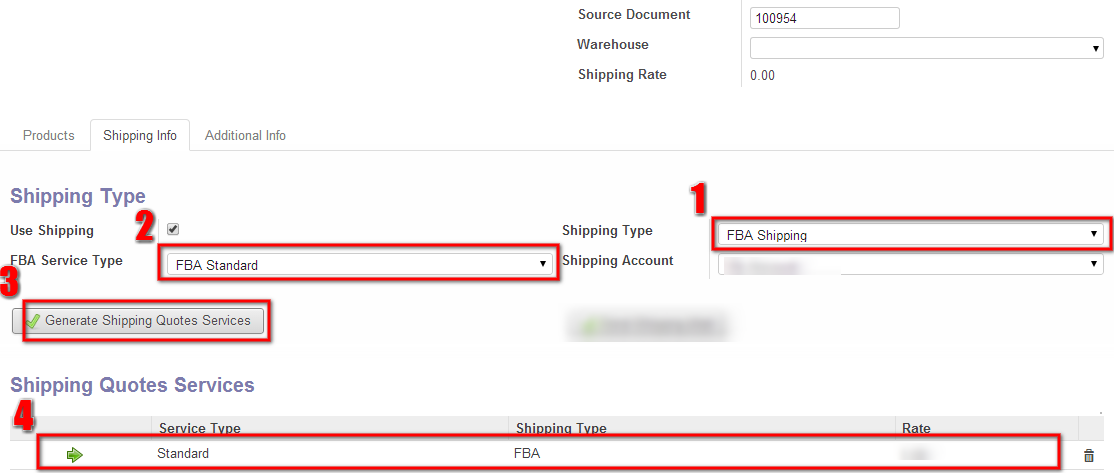Open the Shipping Account dropdown
Viewport: 1114px width, 473px height.
click(909, 265)
